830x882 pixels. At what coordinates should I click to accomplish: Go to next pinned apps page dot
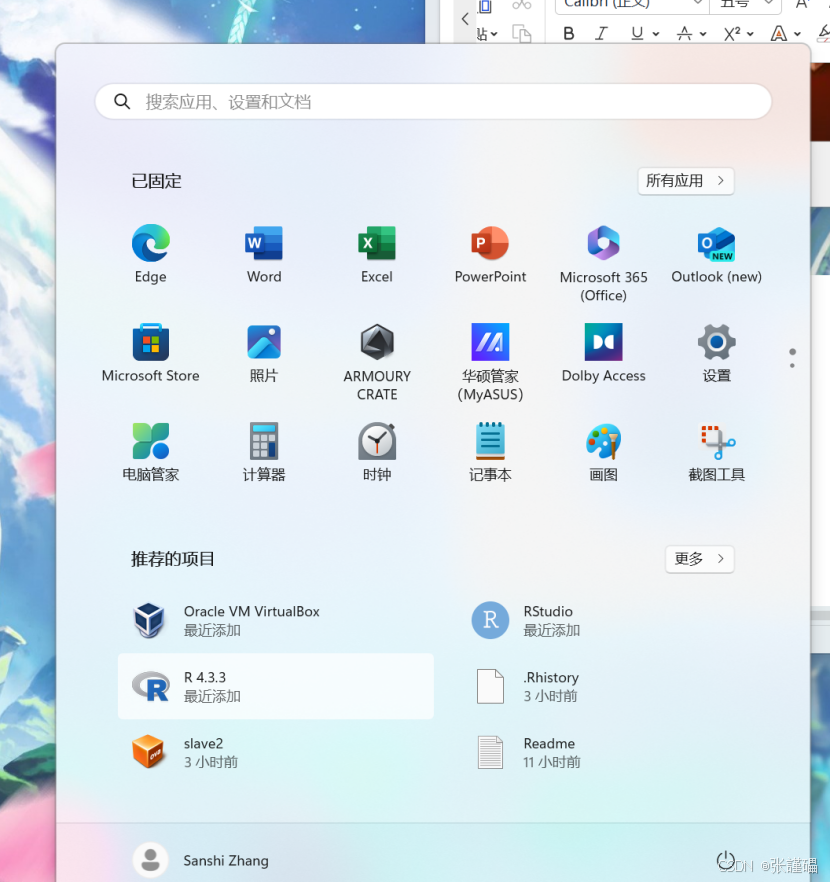pos(792,366)
